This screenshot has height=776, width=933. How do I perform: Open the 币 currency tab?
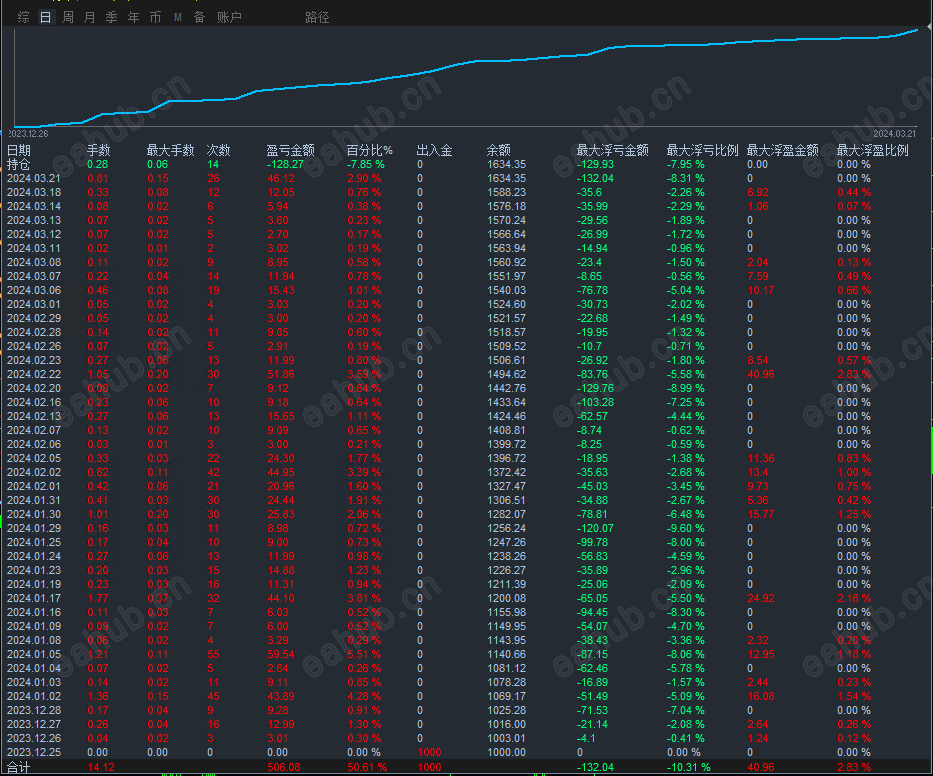155,17
